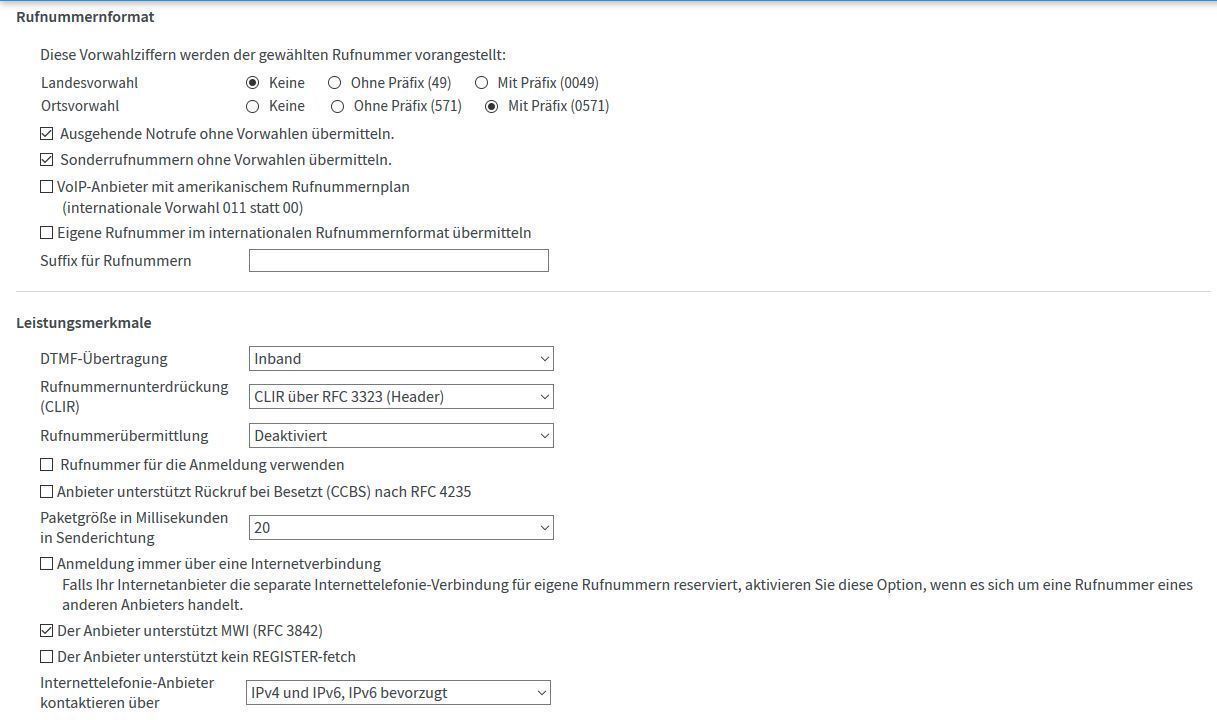This screenshot has height=720, width=1217.
Task: Uncheck "Der Anbieter unterstützt MWI (RFC 3842)"
Action: coord(46,630)
